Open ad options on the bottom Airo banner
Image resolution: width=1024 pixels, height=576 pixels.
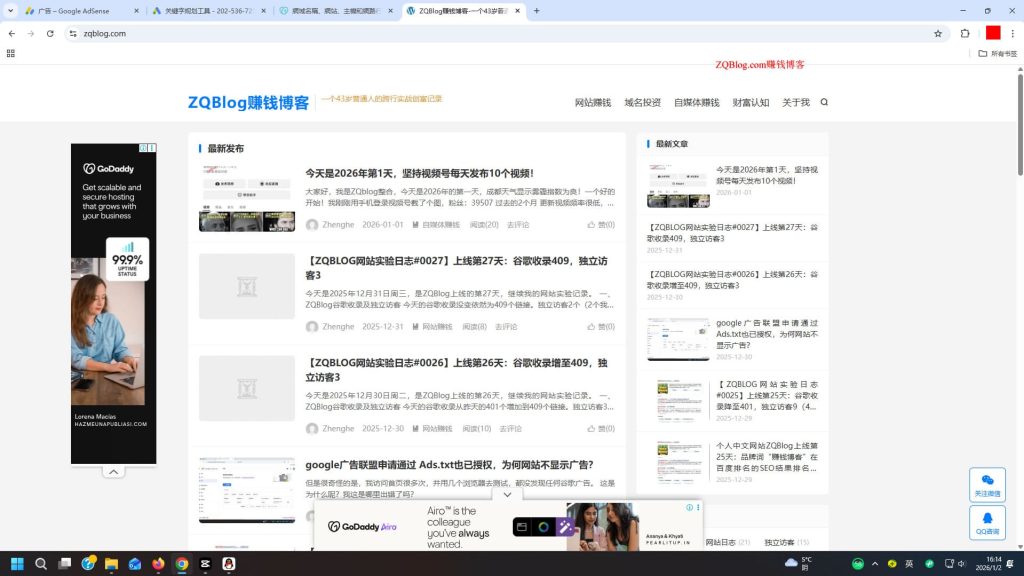click(698, 507)
